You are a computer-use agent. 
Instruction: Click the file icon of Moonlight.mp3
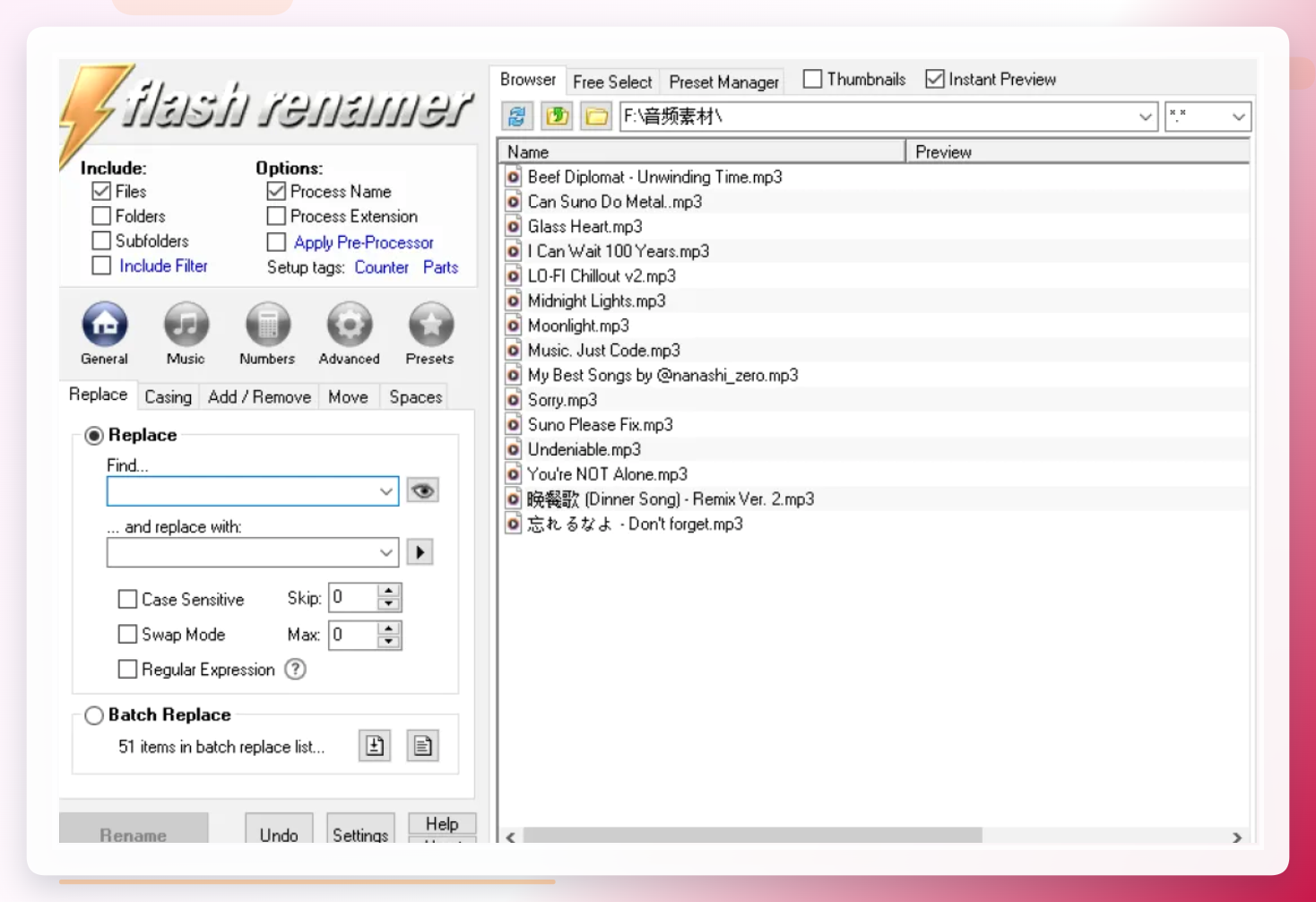coord(514,325)
